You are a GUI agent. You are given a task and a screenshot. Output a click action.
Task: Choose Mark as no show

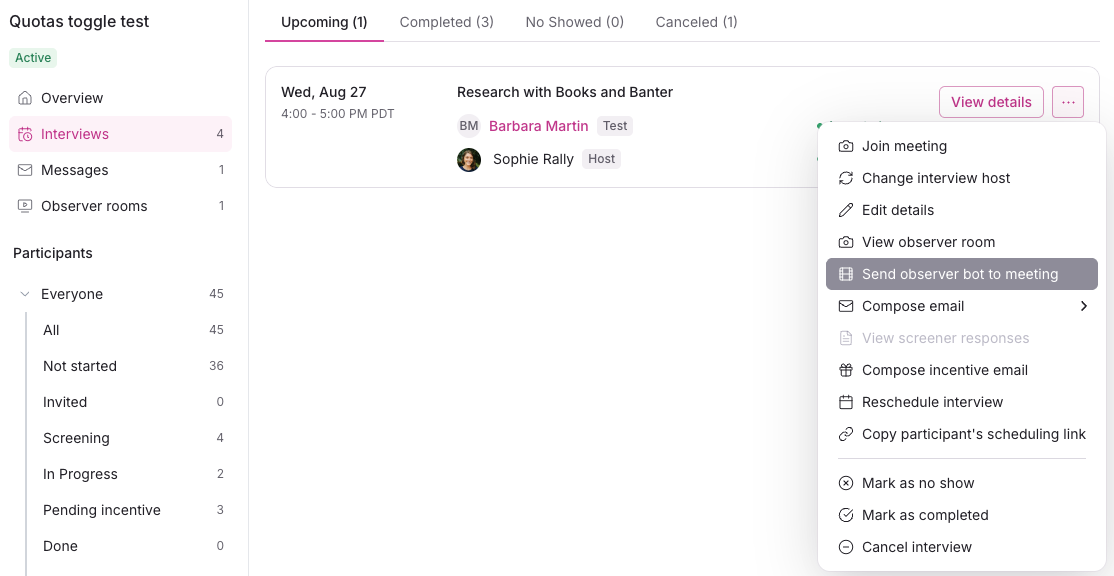pos(918,483)
